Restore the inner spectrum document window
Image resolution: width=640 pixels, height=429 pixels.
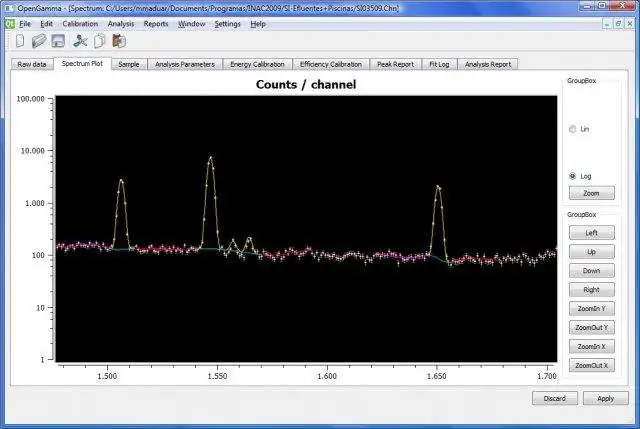pos(618,24)
